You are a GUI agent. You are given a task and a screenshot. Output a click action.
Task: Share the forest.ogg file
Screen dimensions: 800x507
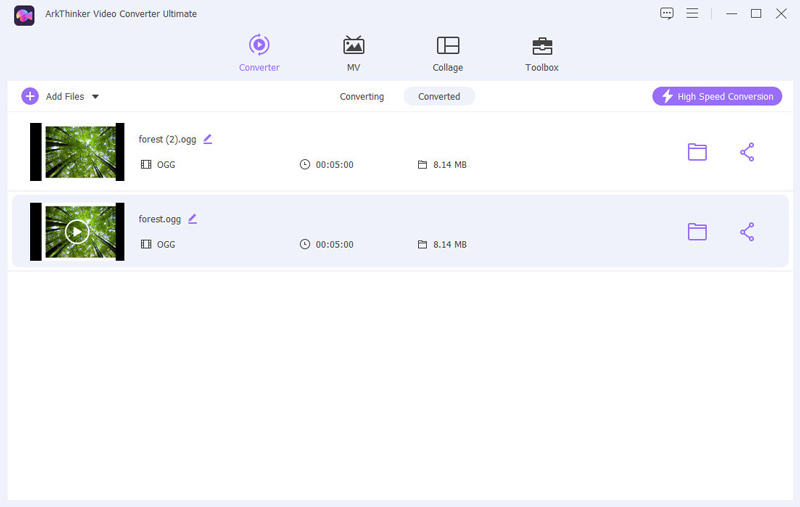click(747, 232)
